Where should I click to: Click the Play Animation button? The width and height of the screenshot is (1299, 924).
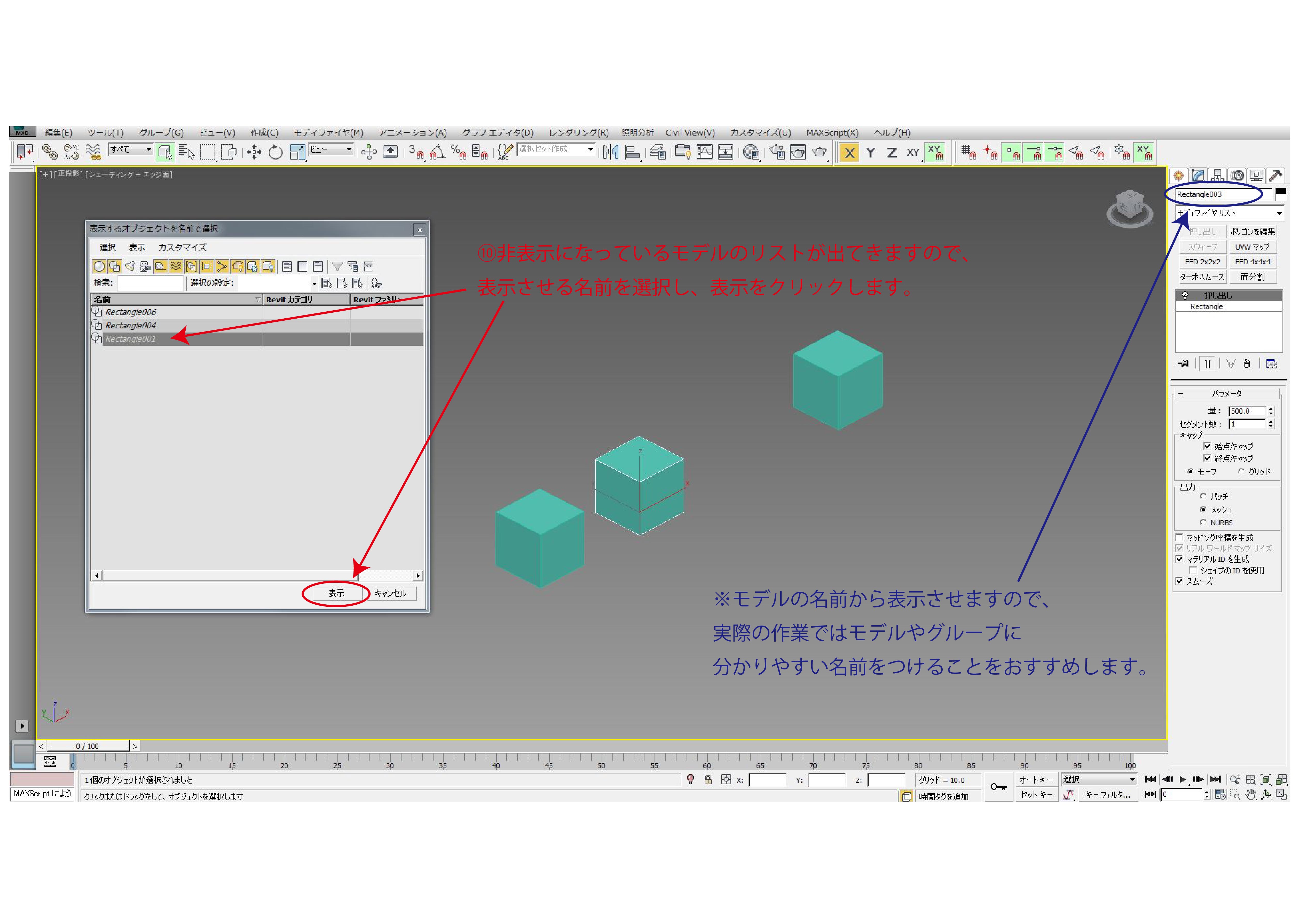click(x=1183, y=779)
